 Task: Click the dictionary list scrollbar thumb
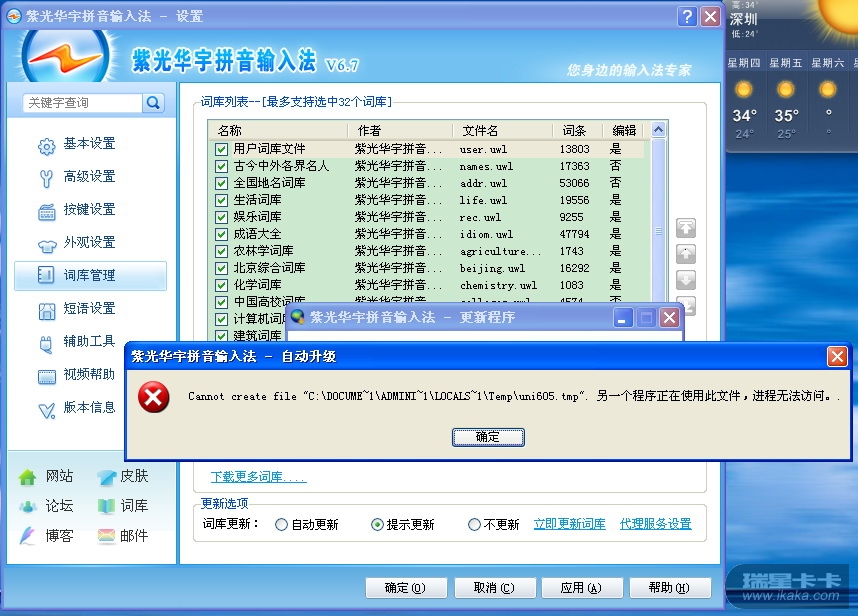pos(658,231)
